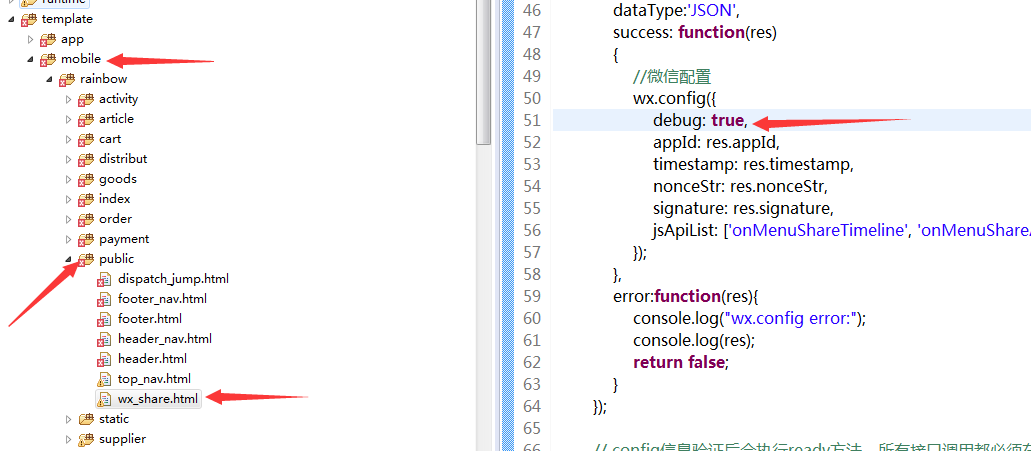
Task: Click the mobile package icon
Action: (x=48, y=59)
